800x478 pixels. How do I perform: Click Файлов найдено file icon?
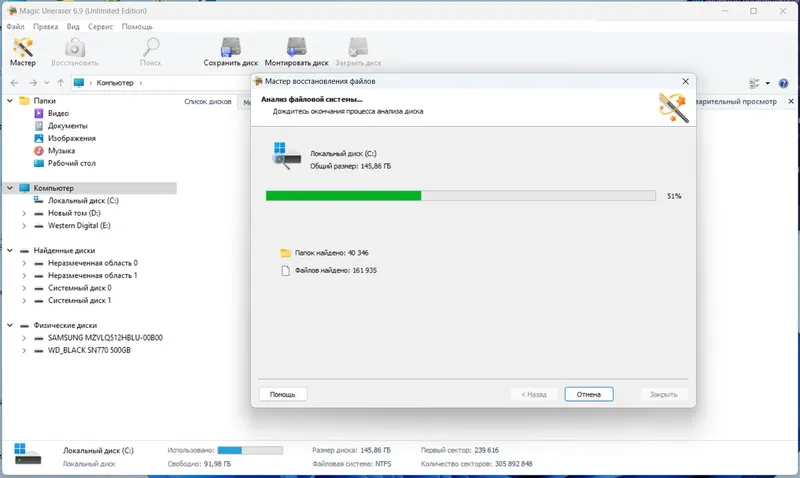285,270
